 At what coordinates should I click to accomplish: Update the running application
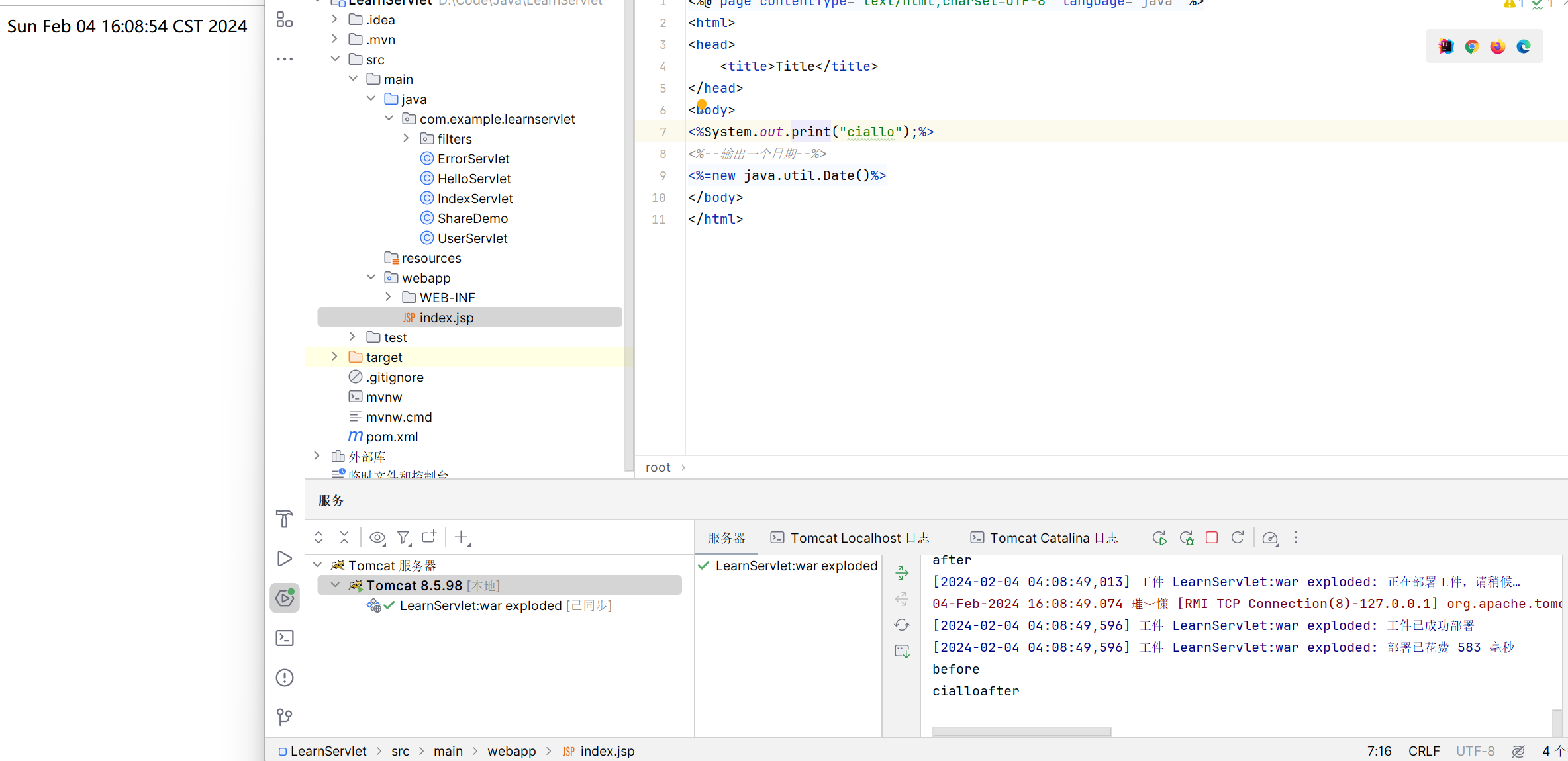click(1238, 537)
